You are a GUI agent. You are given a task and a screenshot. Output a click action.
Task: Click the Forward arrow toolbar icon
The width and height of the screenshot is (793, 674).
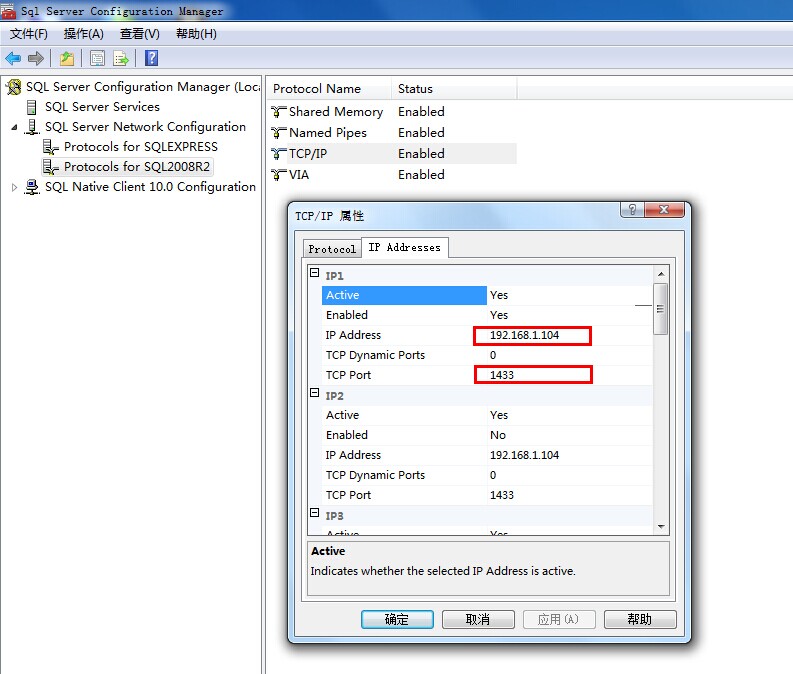(x=35, y=58)
